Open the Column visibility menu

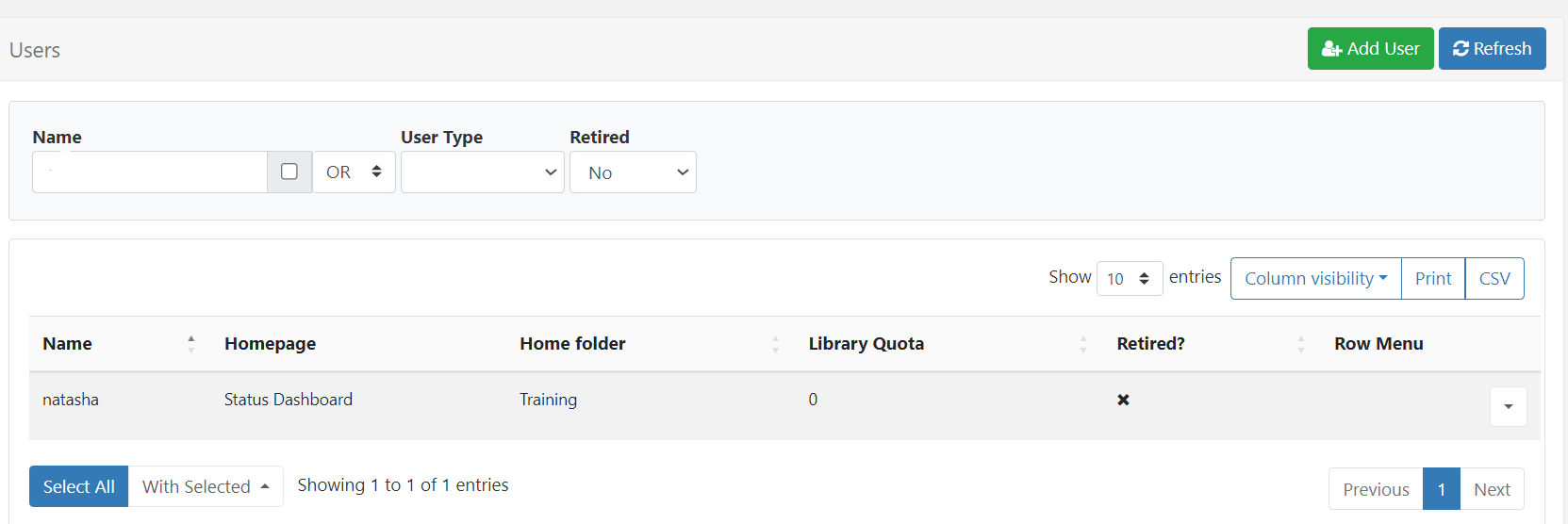(1315, 279)
